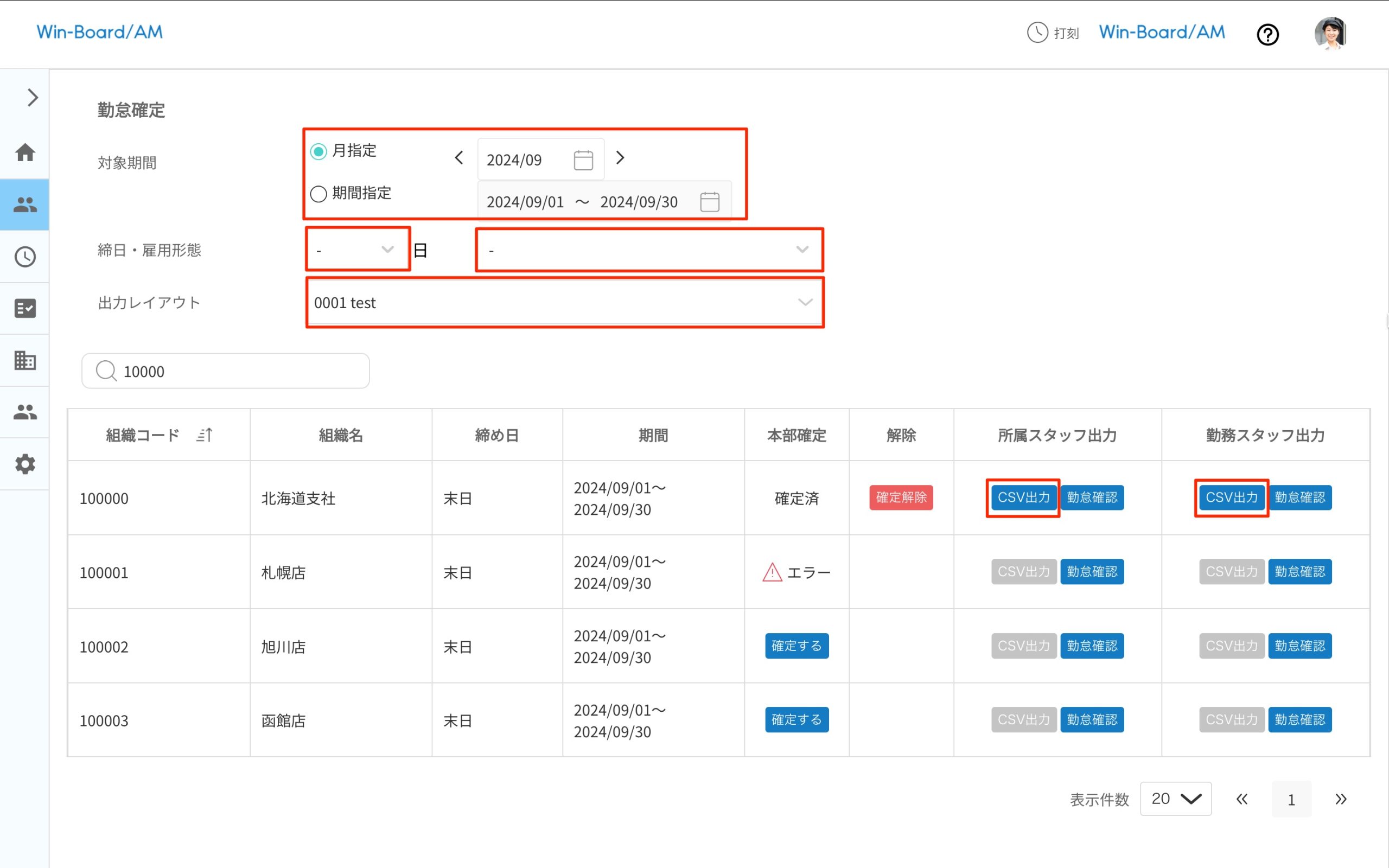Click the month field calendar icon
This screenshot has height=868, width=1389.
pyautogui.click(x=583, y=159)
